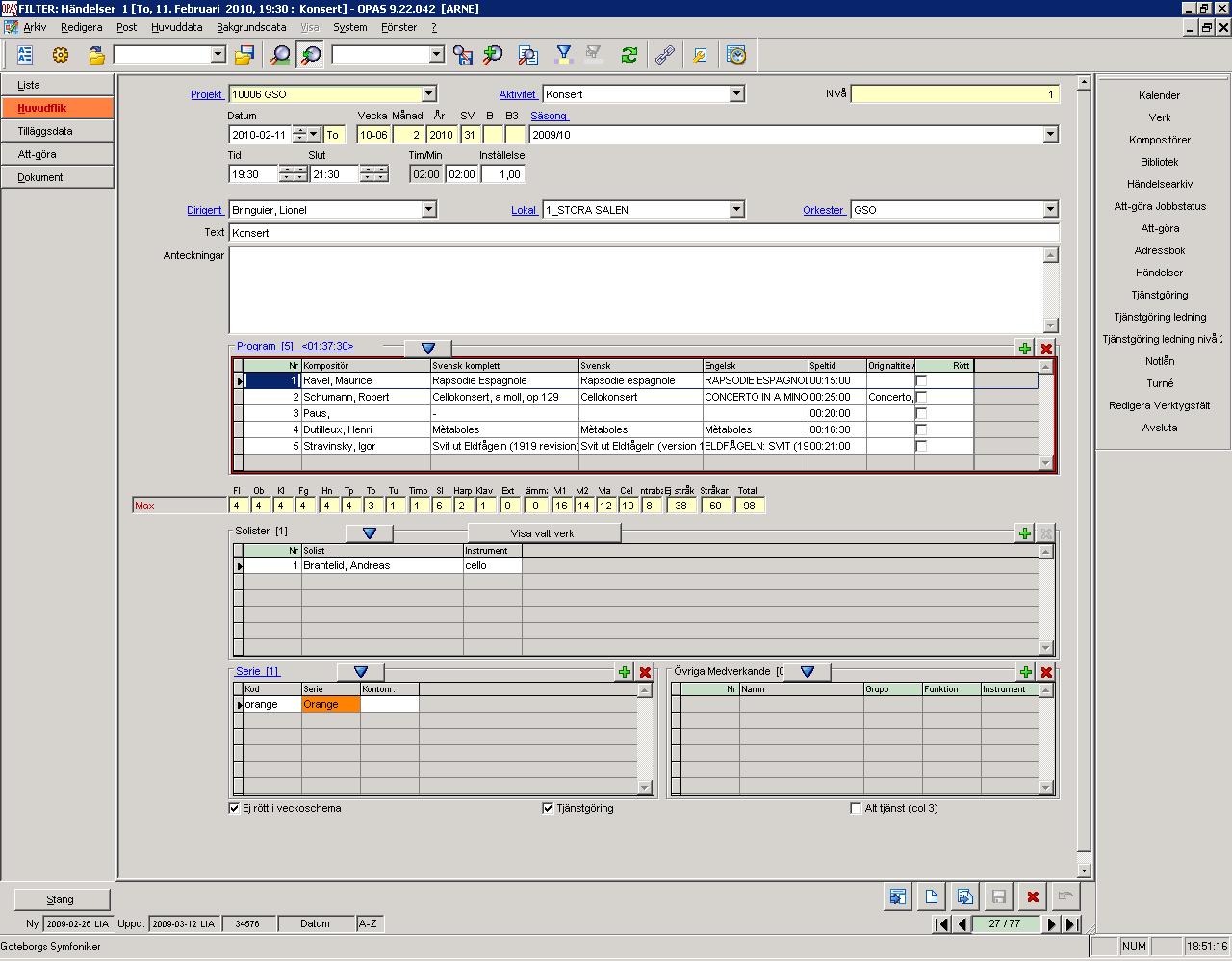Viewport: 1232px width, 961px height.
Task: Toggle the Tjänstgöring checkbox
Action: (x=548, y=808)
